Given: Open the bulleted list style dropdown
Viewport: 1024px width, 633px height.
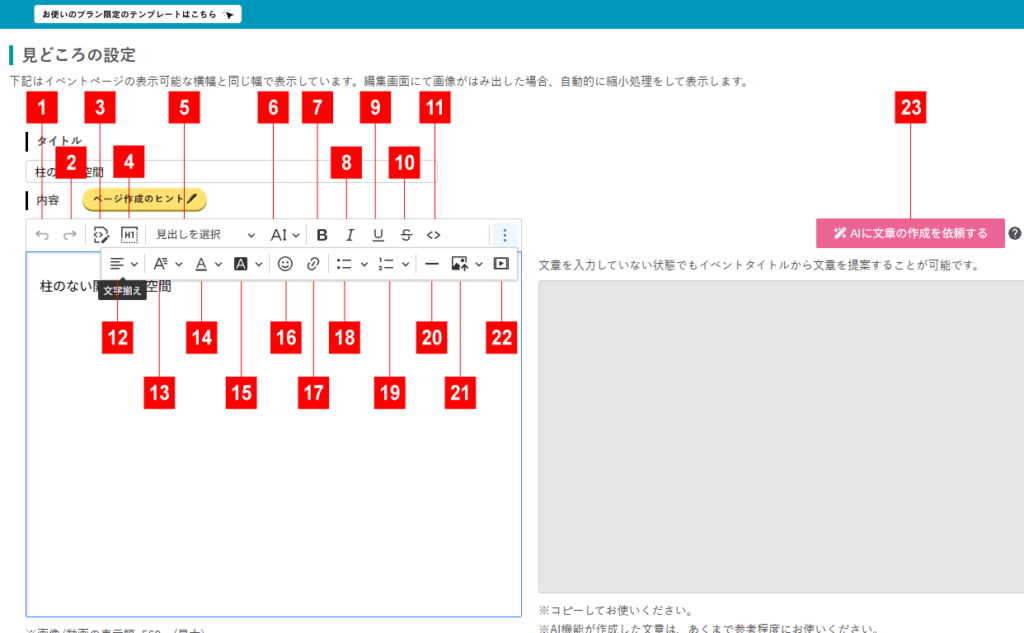Looking at the screenshot, I should click(x=351, y=265).
